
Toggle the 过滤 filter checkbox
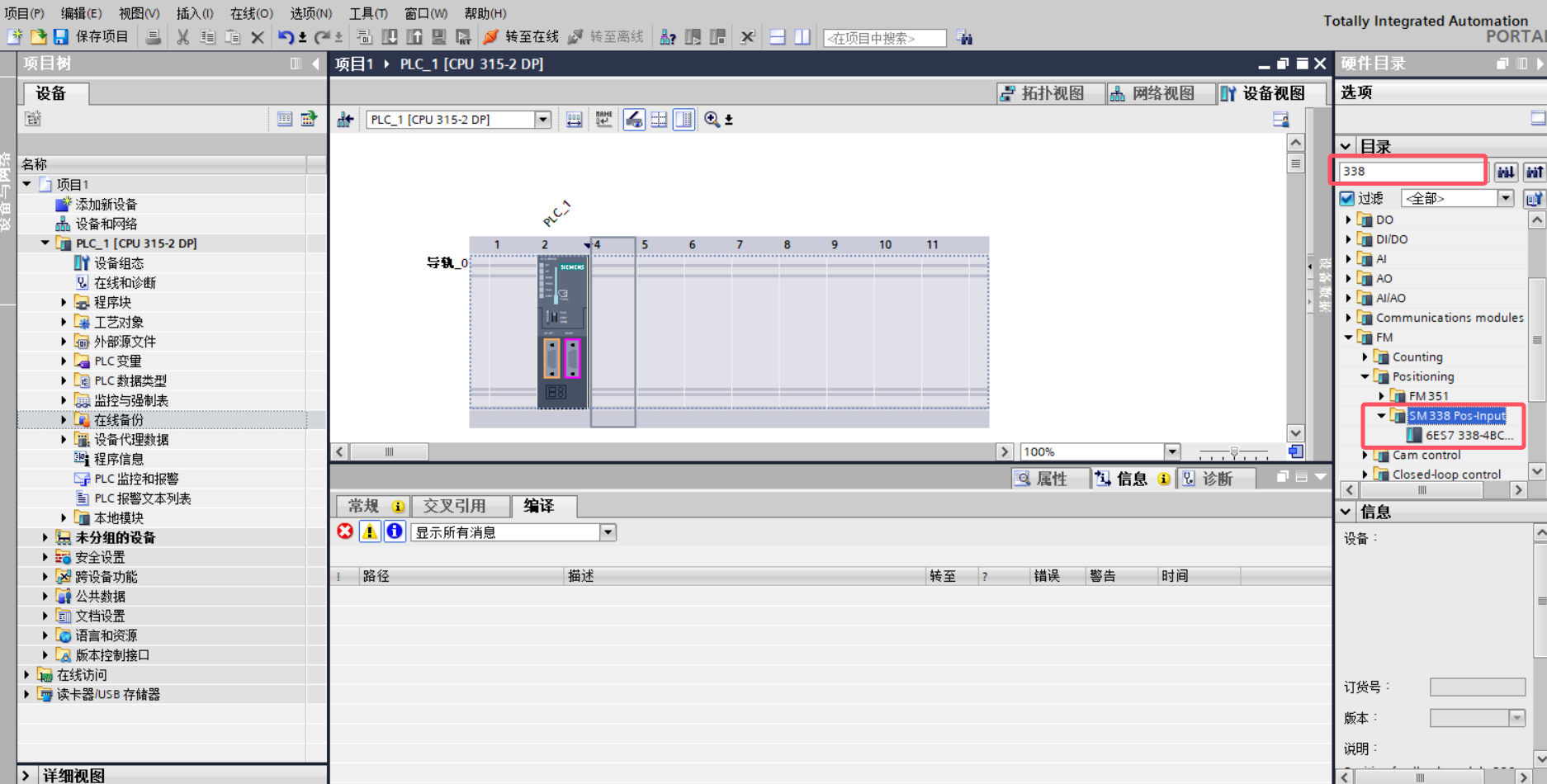[x=1347, y=198]
